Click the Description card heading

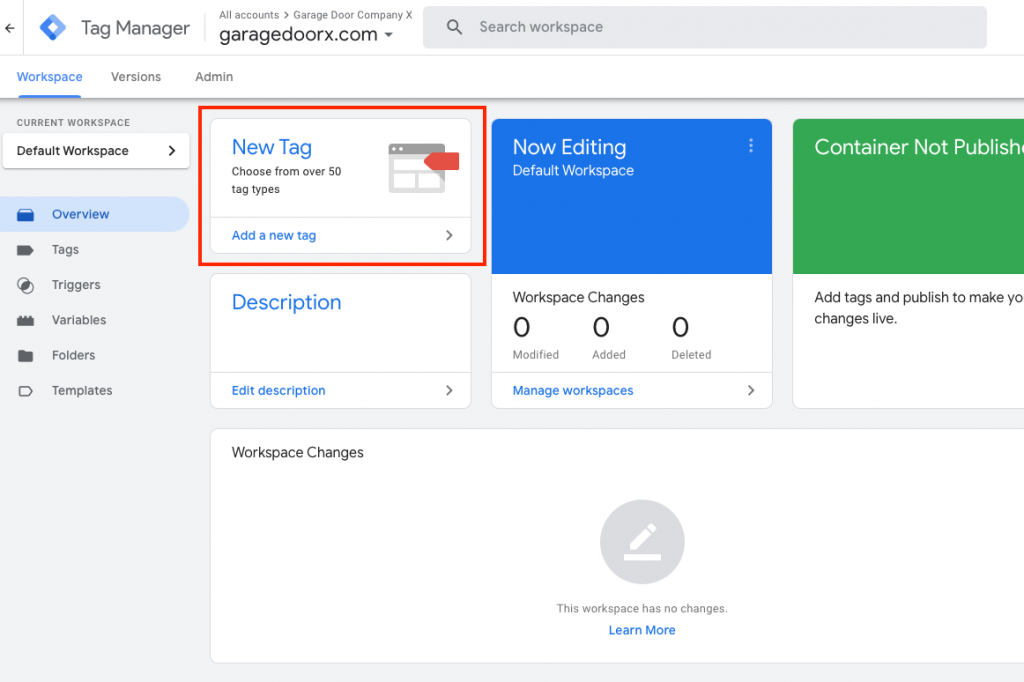click(286, 302)
